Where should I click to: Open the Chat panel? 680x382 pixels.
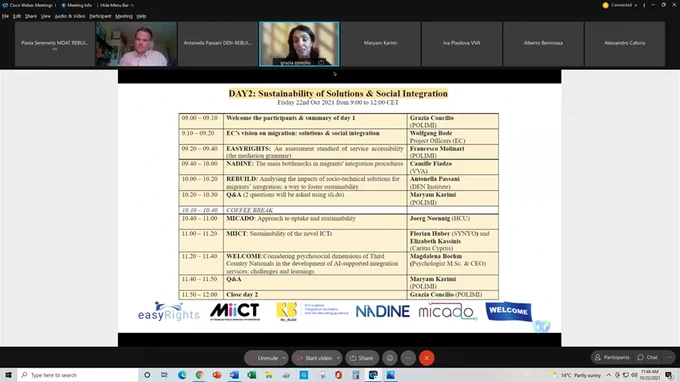[x=647, y=357]
